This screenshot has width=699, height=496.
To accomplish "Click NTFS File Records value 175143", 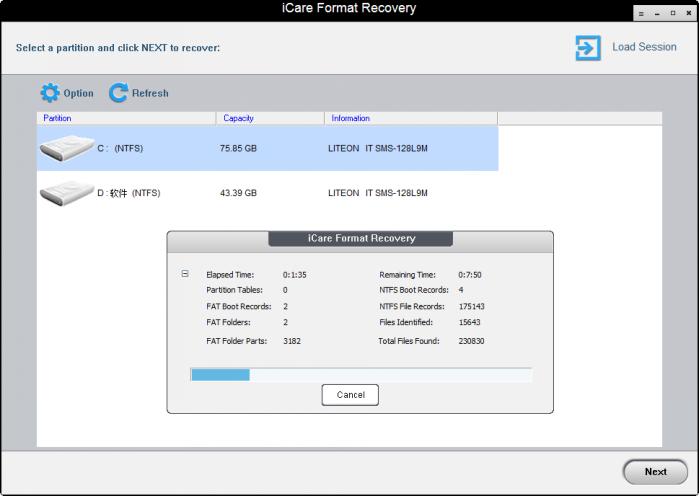I will 472,307.
